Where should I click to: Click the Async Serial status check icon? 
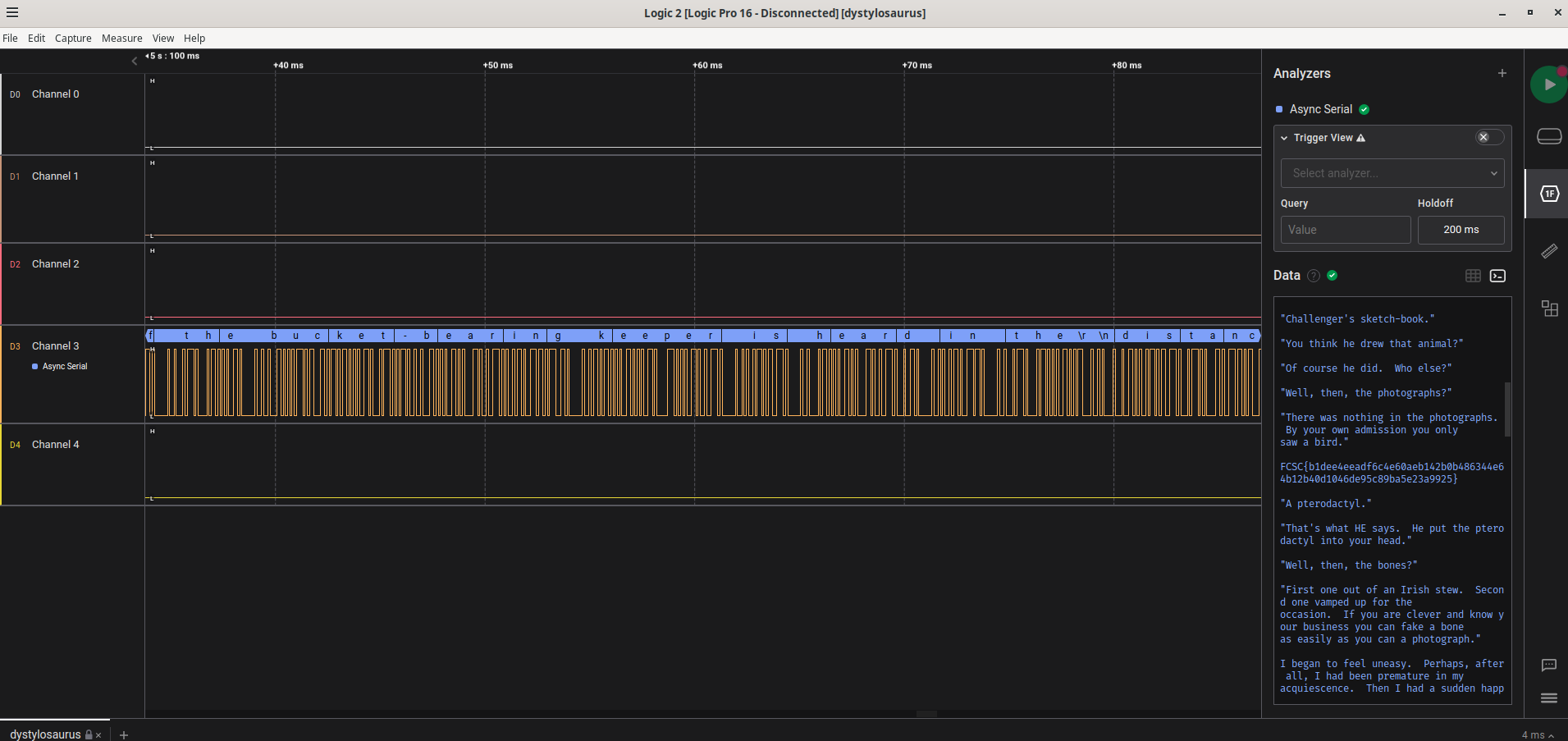pos(1364,109)
